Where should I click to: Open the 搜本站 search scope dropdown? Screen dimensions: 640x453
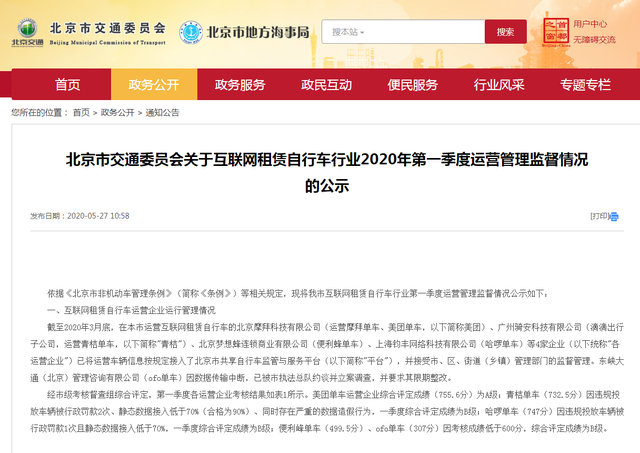click(352, 32)
